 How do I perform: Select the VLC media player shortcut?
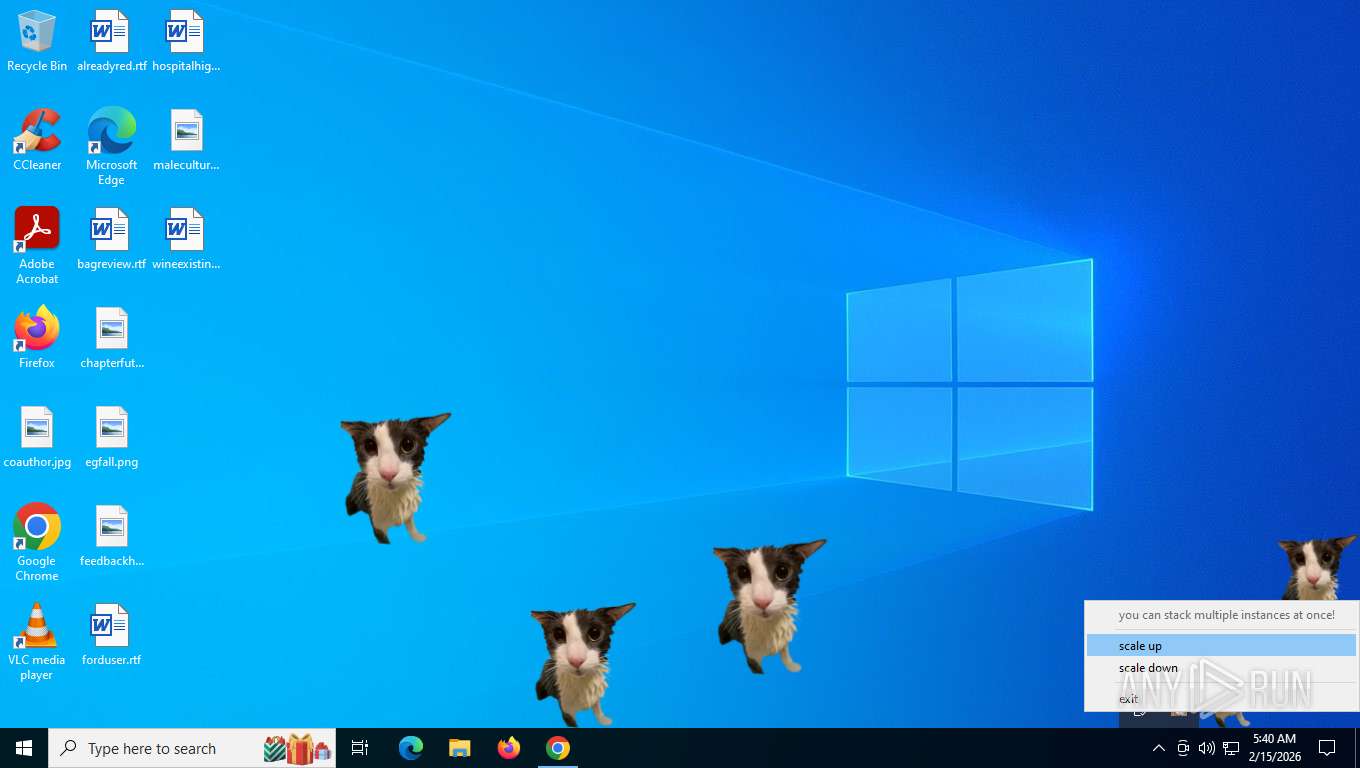[37, 643]
